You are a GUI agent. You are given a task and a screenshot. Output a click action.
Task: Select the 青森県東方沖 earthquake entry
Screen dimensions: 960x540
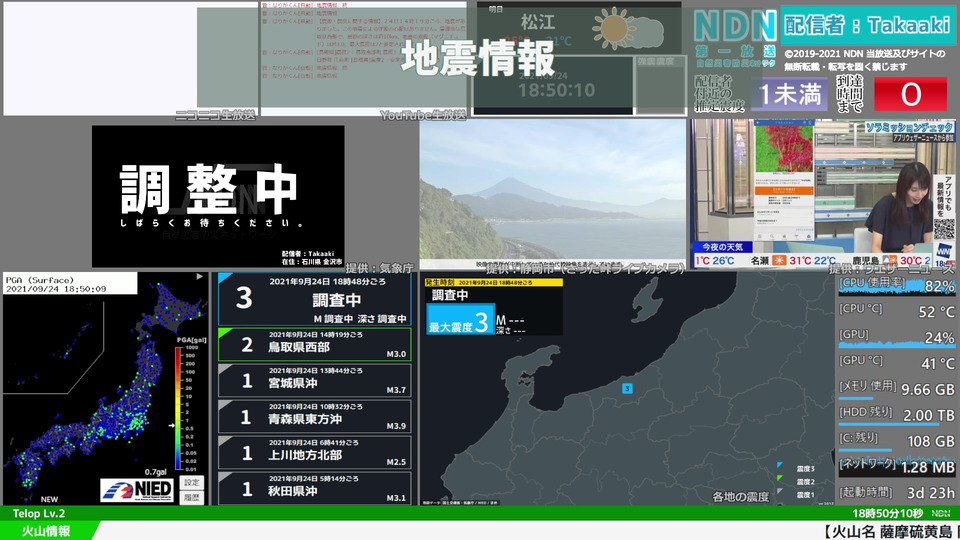click(315, 416)
